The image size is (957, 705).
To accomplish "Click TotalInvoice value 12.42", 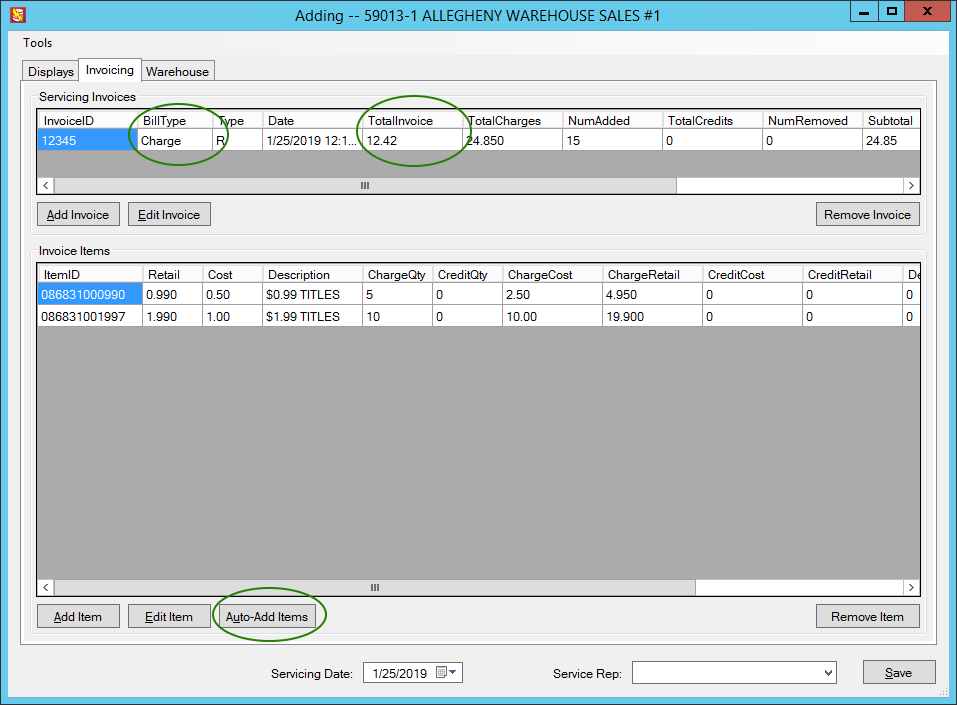I will pos(413,140).
